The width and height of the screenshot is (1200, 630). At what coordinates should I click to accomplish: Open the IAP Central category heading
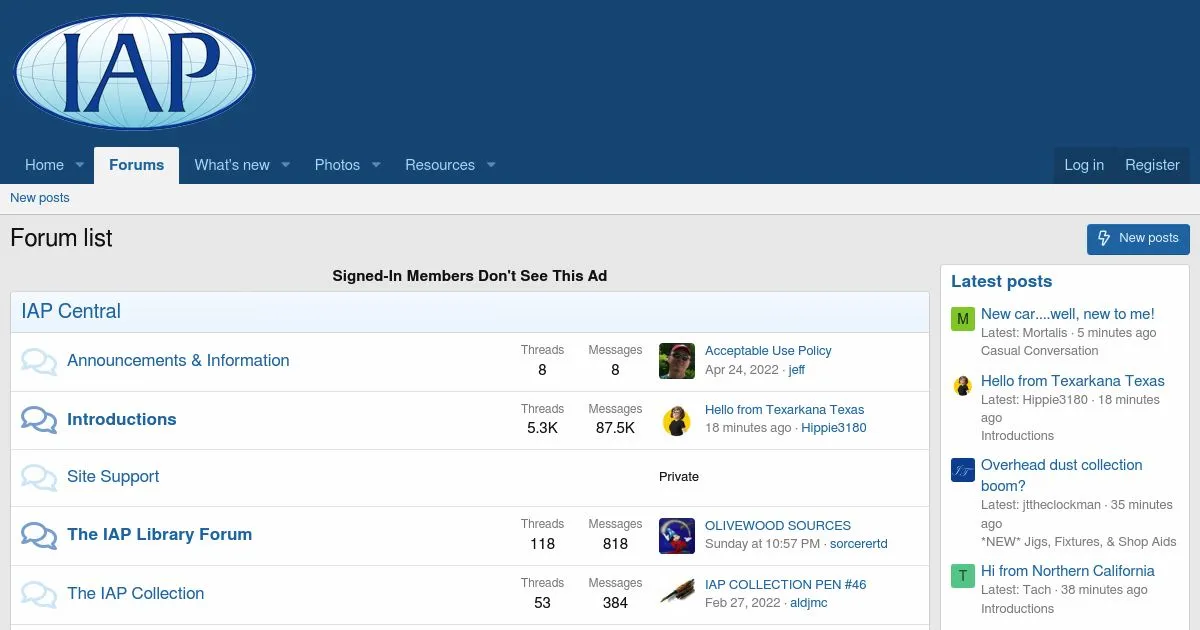pos(71,311)
